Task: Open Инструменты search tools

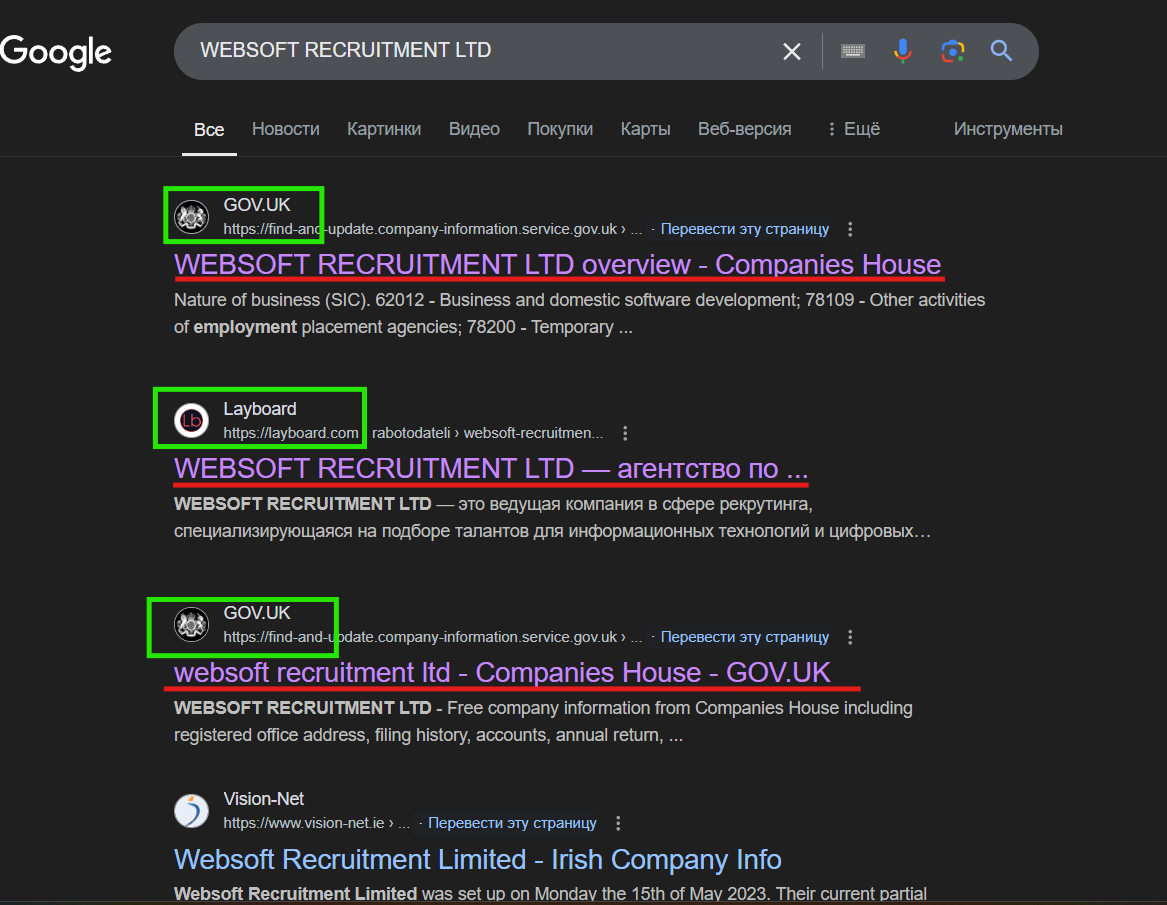Action: 1008,129
